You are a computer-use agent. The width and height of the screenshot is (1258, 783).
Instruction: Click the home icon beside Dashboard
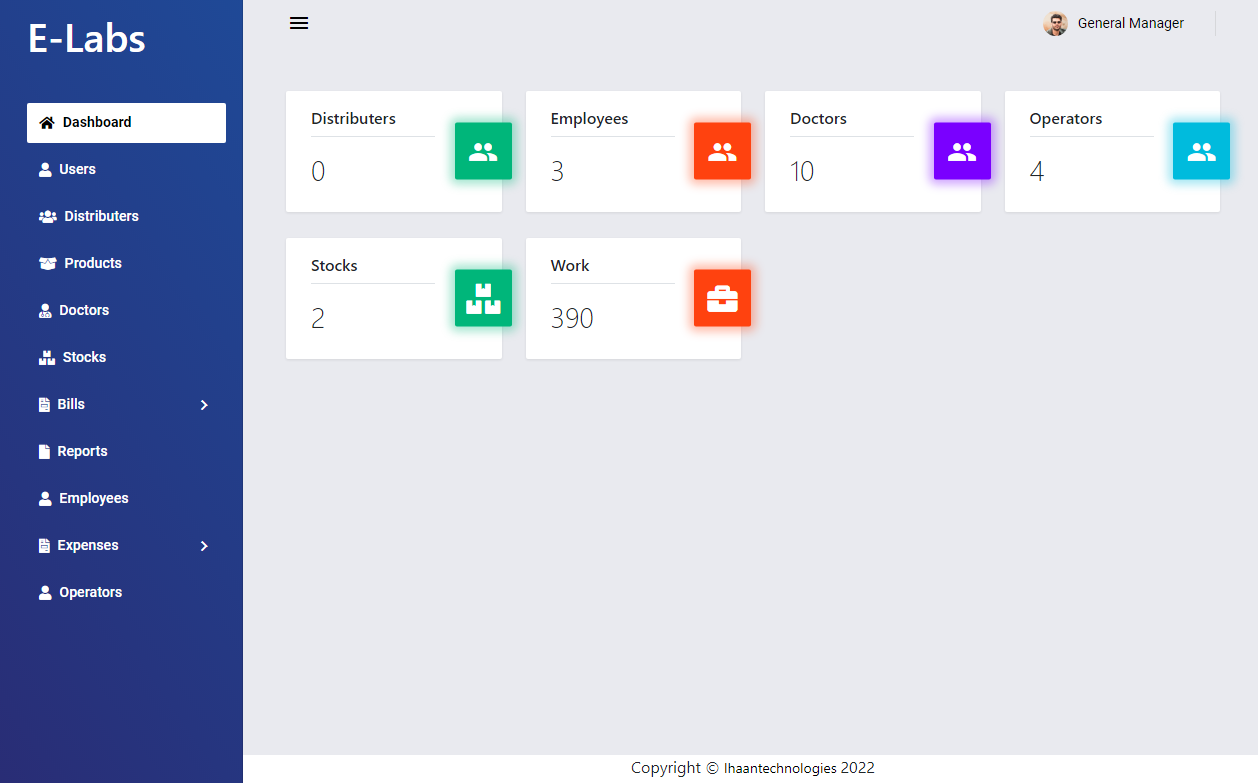point(47,122)
